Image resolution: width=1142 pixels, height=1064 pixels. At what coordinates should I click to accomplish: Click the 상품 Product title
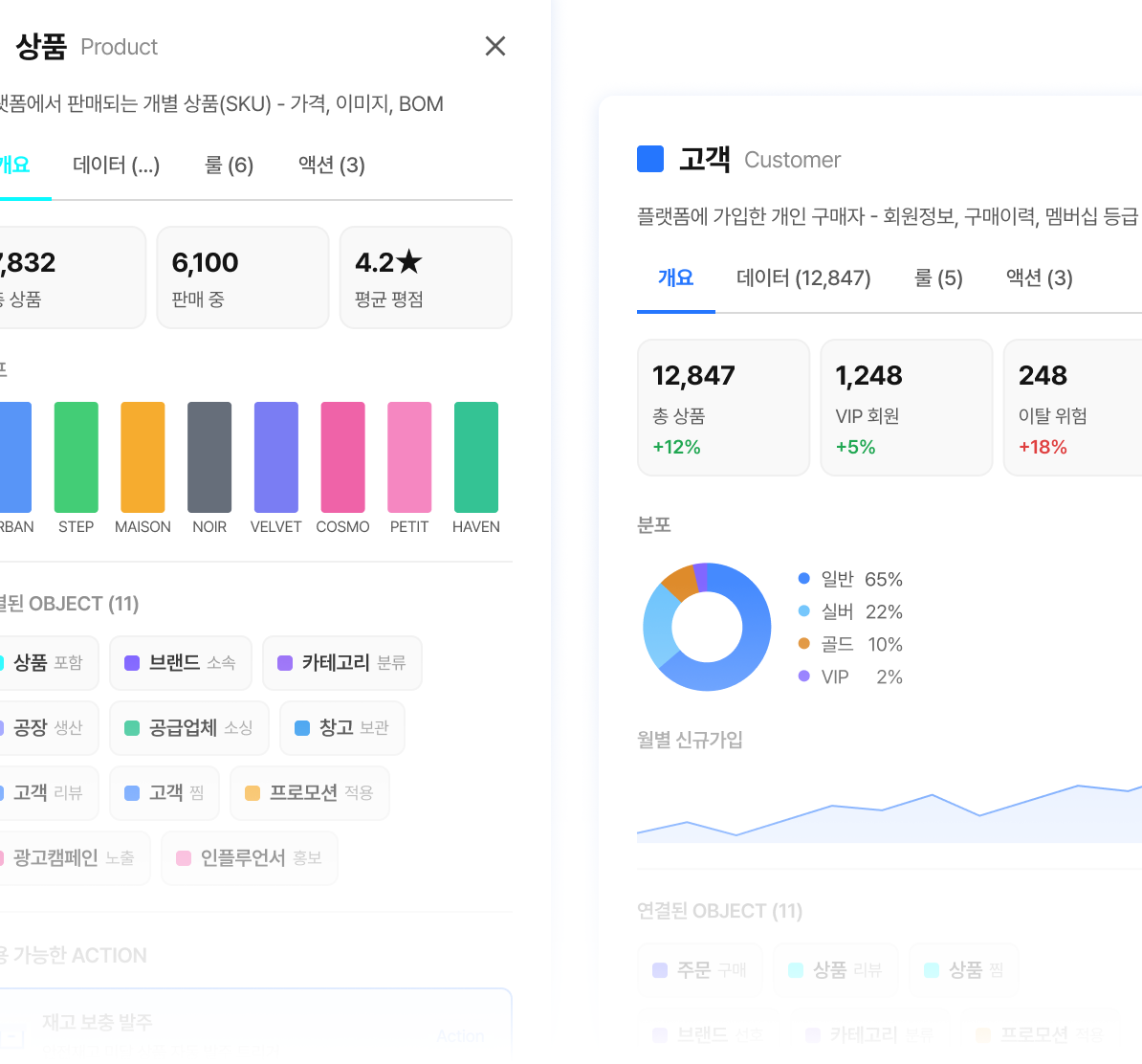point(87,47)
